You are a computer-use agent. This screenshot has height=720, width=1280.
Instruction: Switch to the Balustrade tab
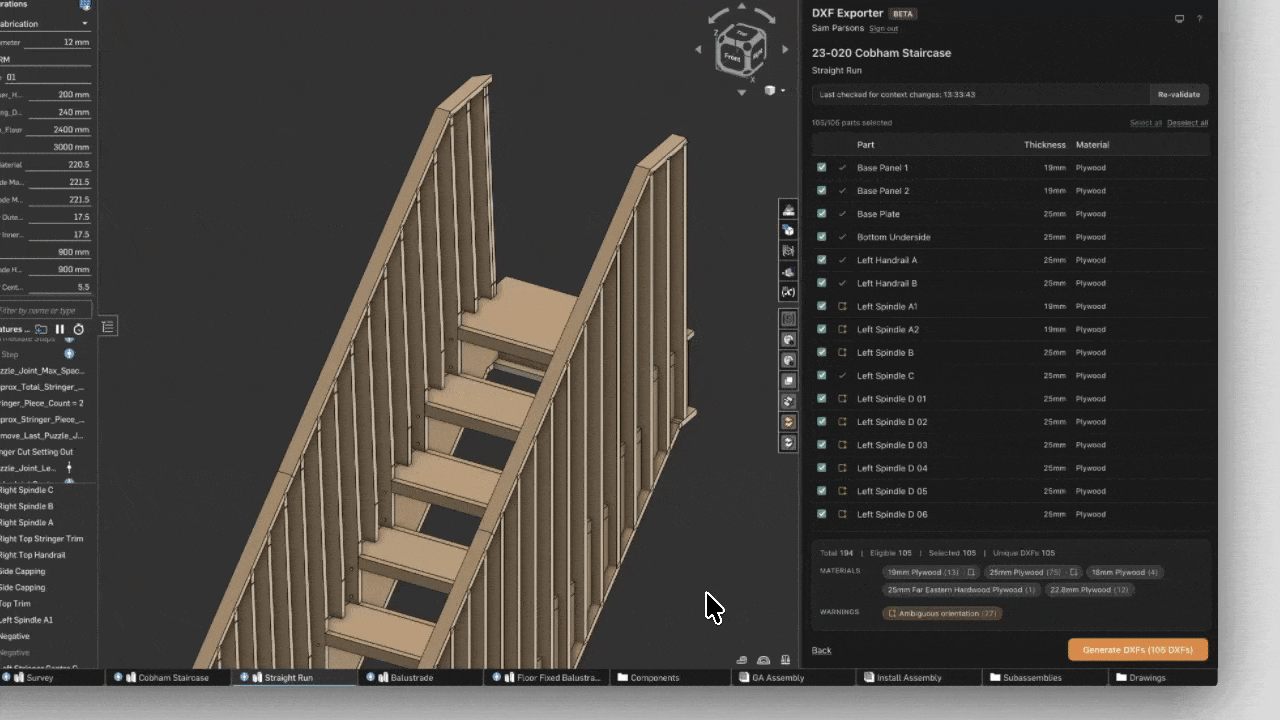[420, 677]
